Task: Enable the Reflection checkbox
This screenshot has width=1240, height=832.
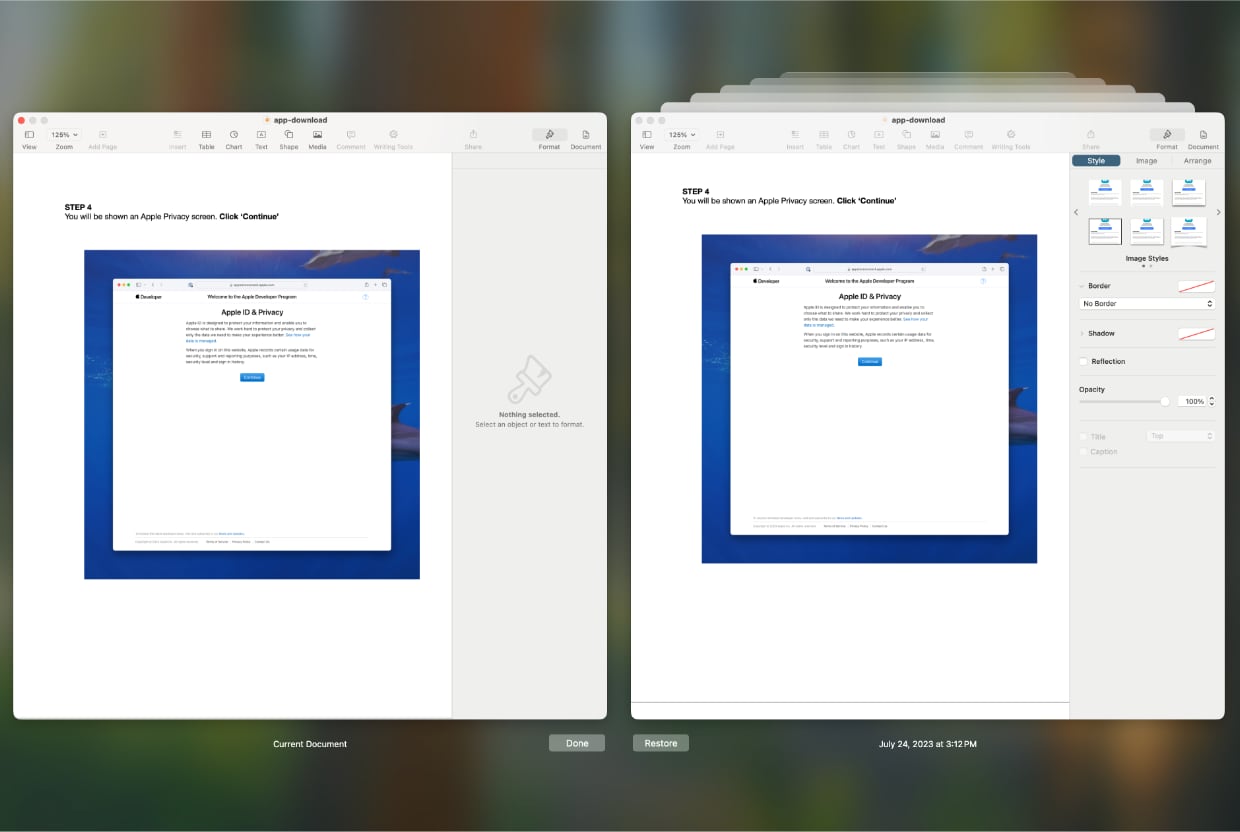Action: [1084, 361]
